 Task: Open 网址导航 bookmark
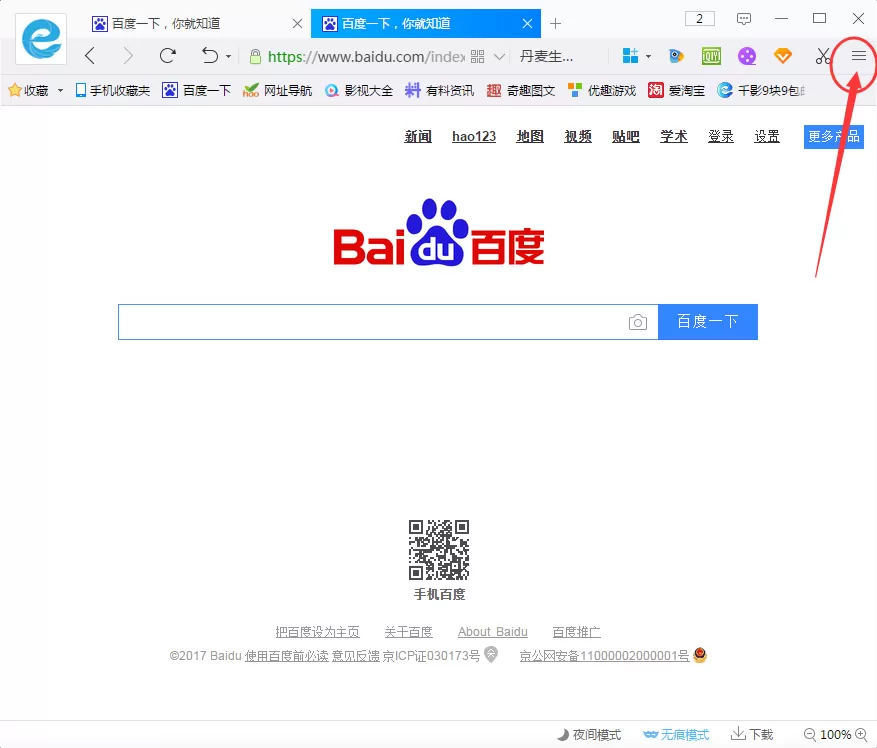pos(277,90)
